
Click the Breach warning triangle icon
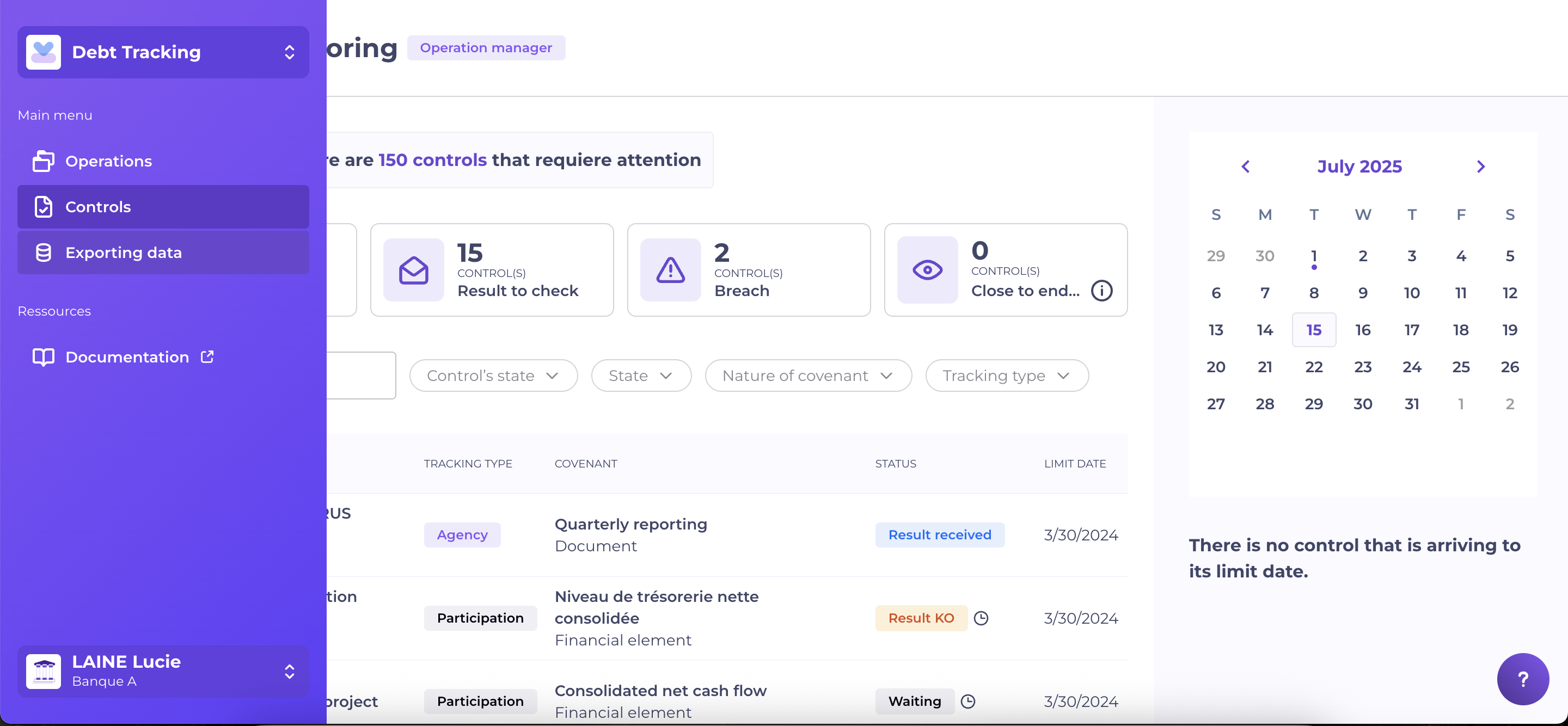[670, 269]
